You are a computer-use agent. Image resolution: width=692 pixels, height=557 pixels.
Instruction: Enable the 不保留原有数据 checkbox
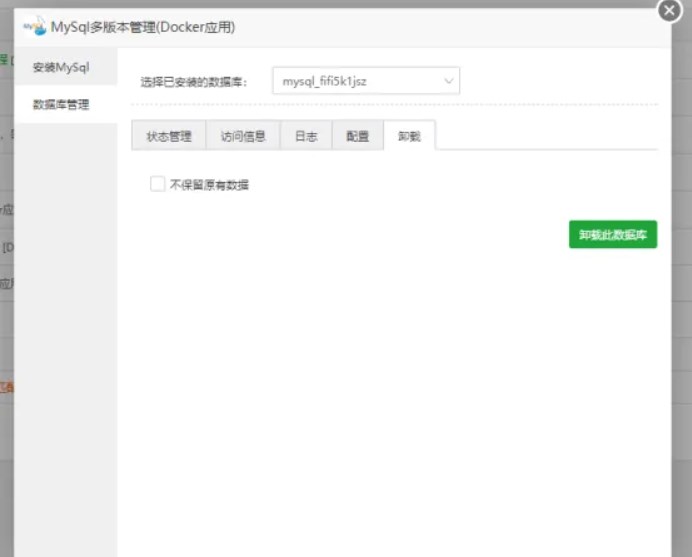point(157,184)
